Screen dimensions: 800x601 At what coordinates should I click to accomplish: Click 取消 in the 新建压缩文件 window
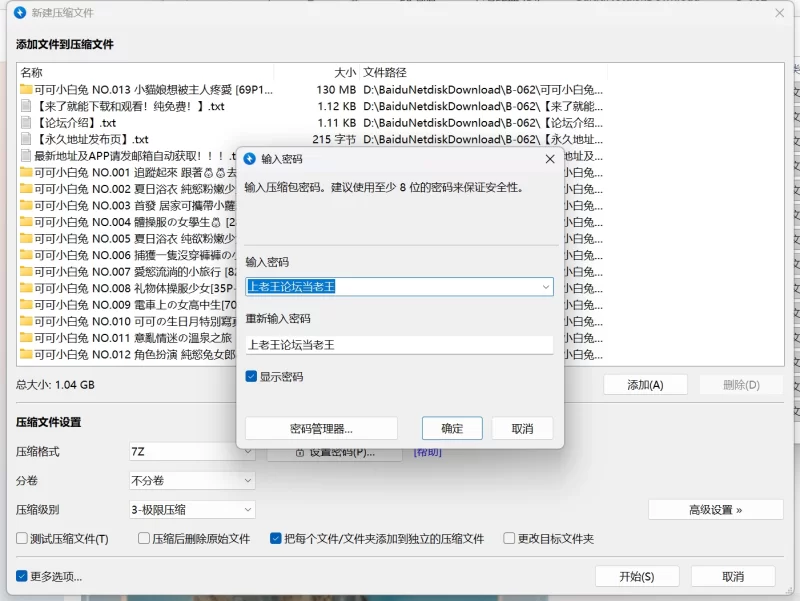(733, 576)
